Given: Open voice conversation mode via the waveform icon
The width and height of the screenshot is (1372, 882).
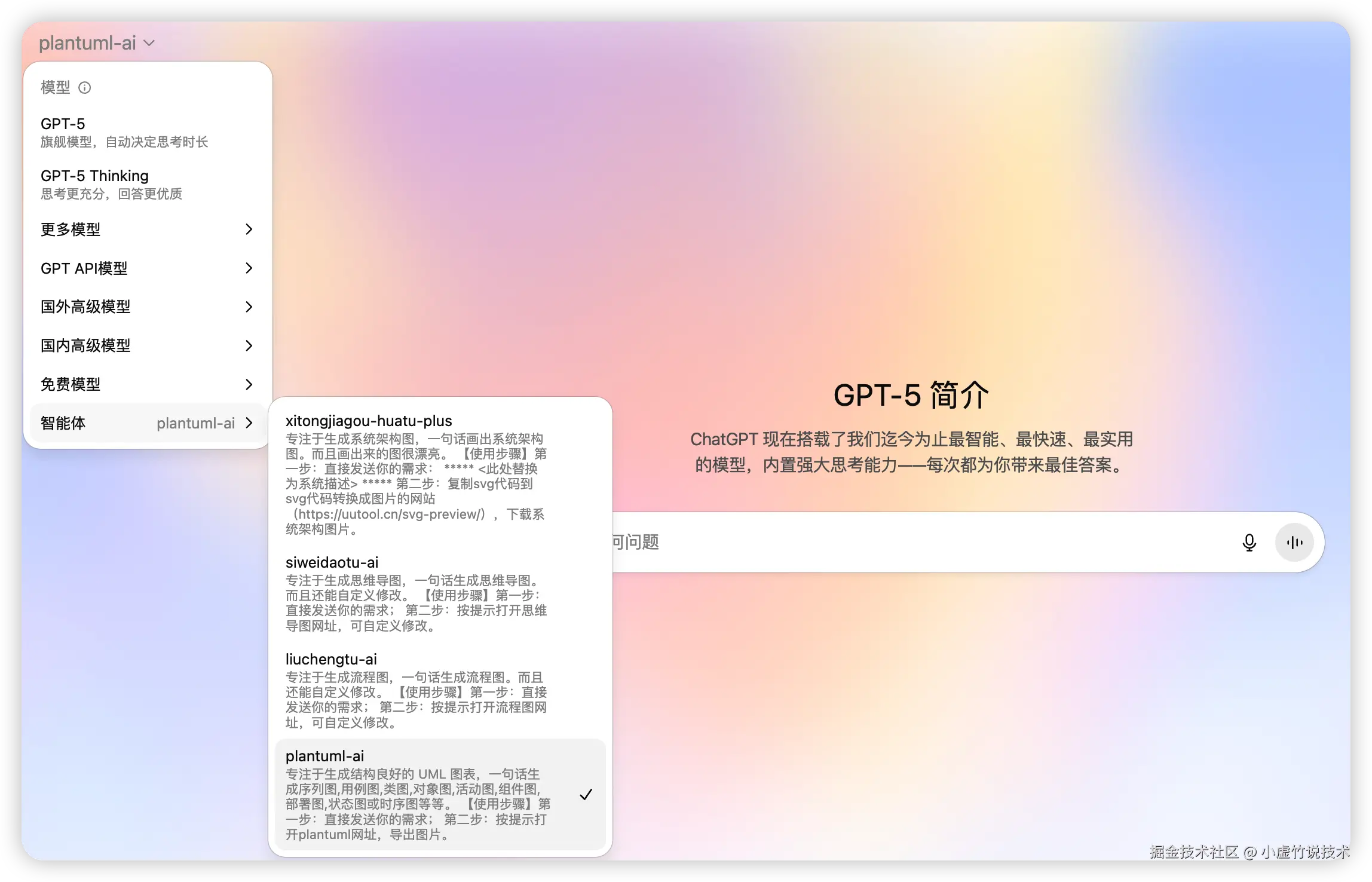Looking at the screenshot, I should [x=1294, y=543].
